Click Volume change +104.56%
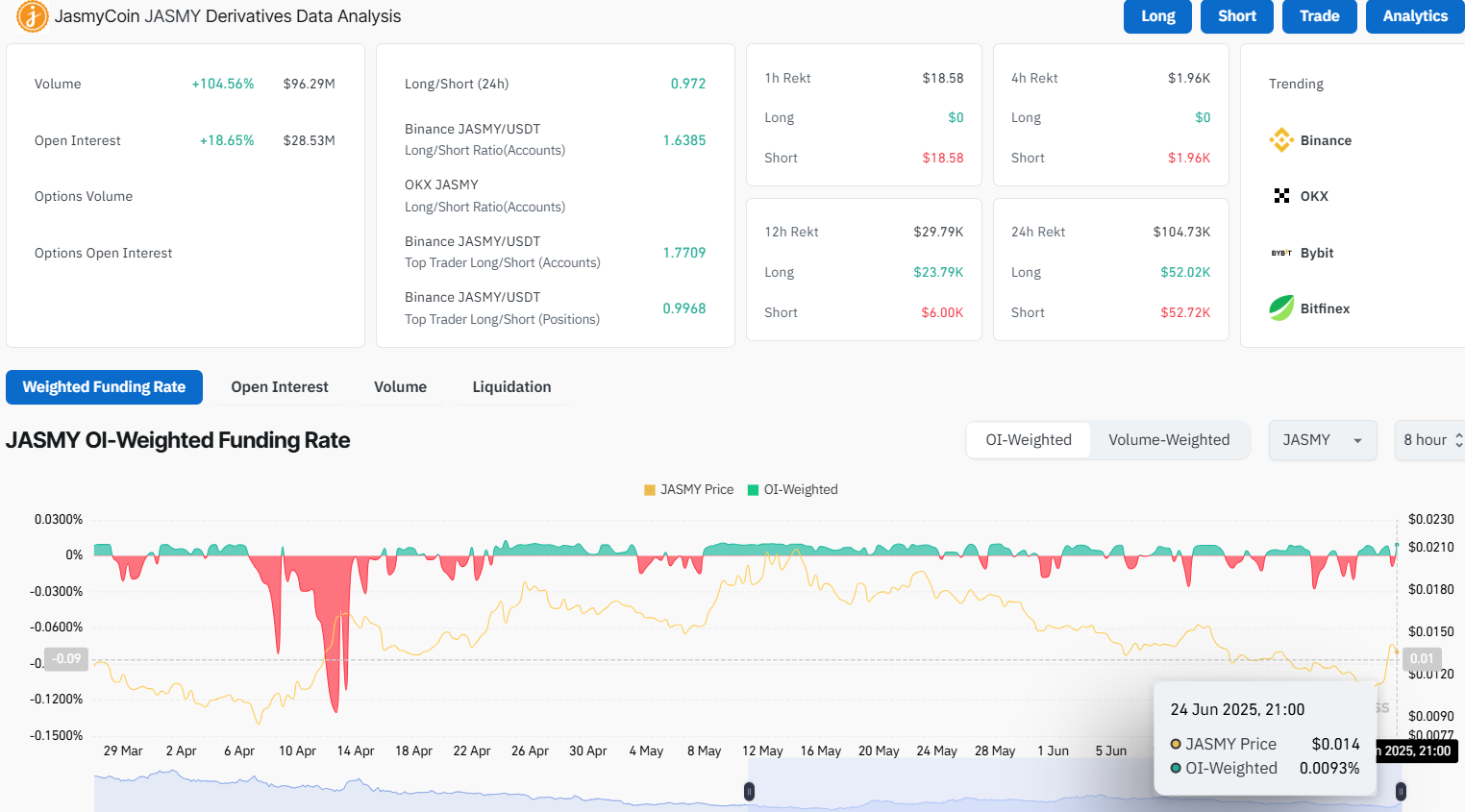This screenshot has height=812, width=1465. tap(223, 84)
